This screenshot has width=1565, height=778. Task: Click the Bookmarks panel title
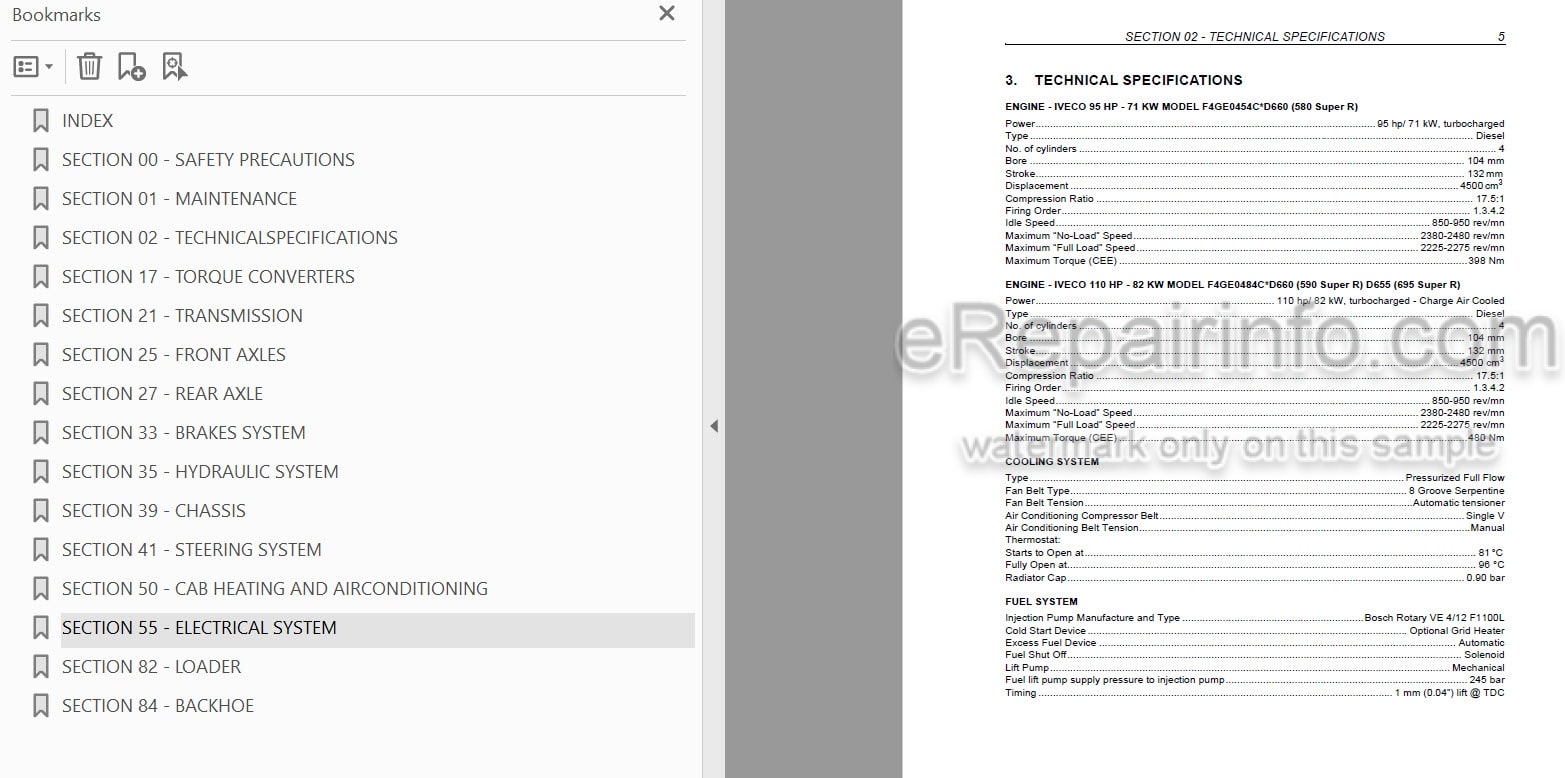pos(56,15)
